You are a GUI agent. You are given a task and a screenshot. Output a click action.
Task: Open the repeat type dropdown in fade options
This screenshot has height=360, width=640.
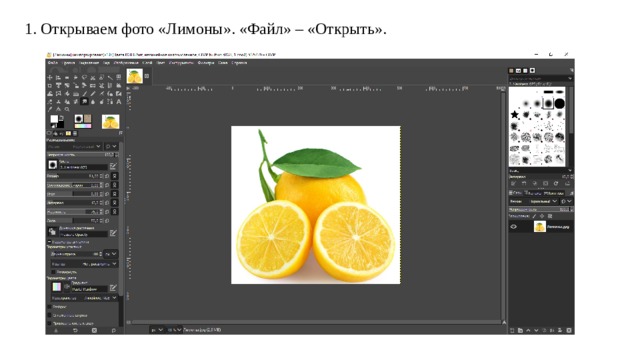pos(85,264)
